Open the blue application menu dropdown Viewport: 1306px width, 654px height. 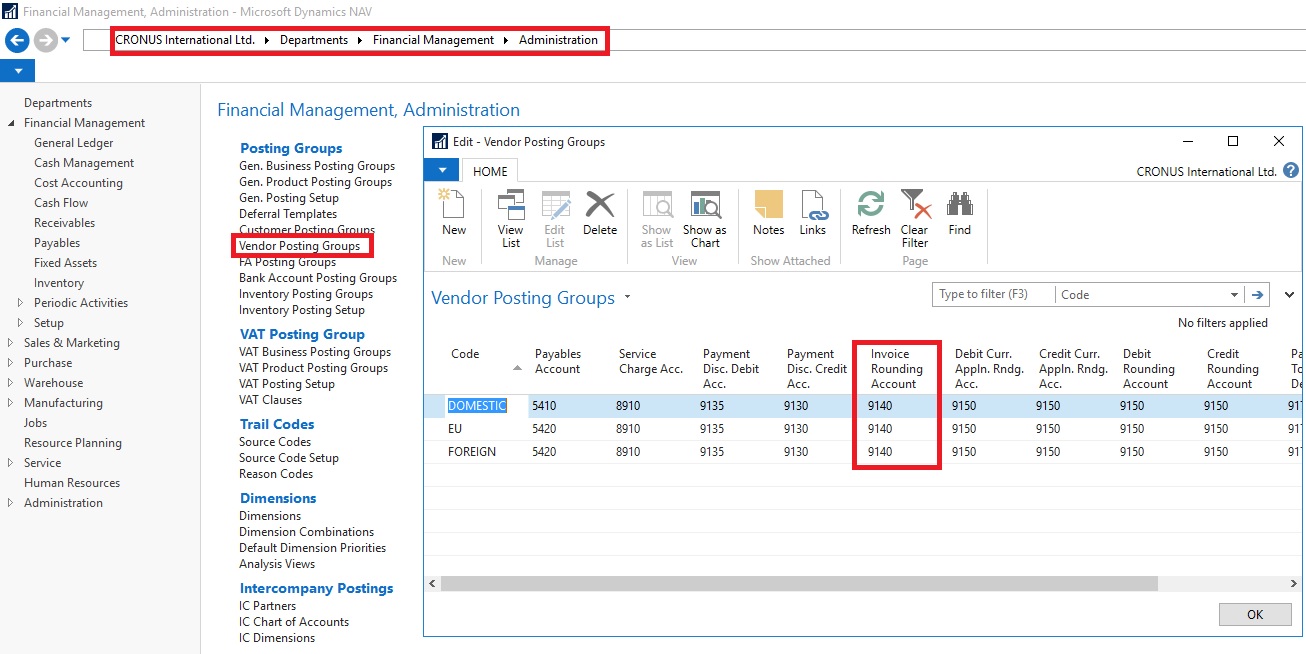click(441, 170)
